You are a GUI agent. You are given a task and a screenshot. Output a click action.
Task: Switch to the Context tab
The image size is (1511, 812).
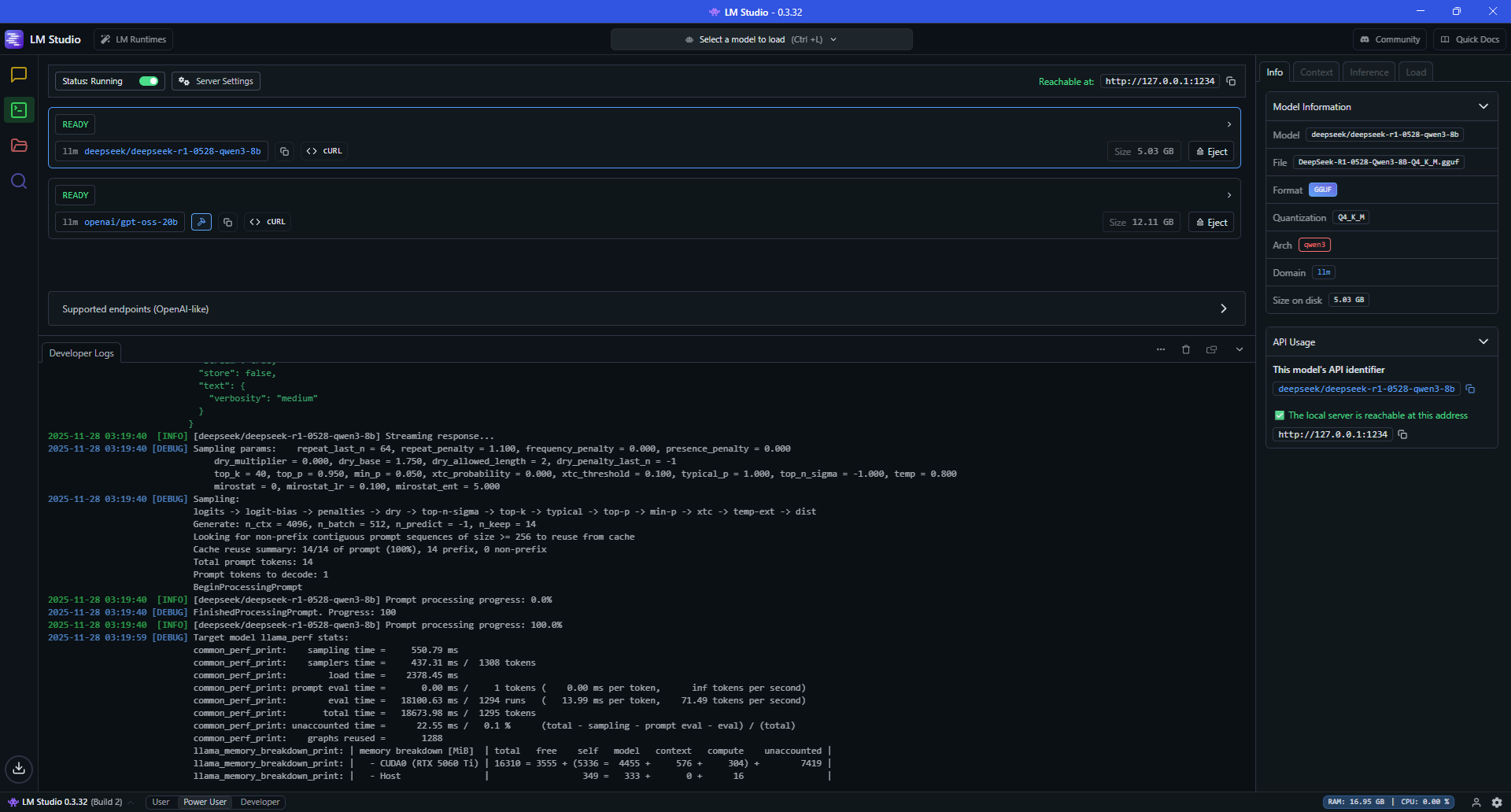coord(1316,72)
